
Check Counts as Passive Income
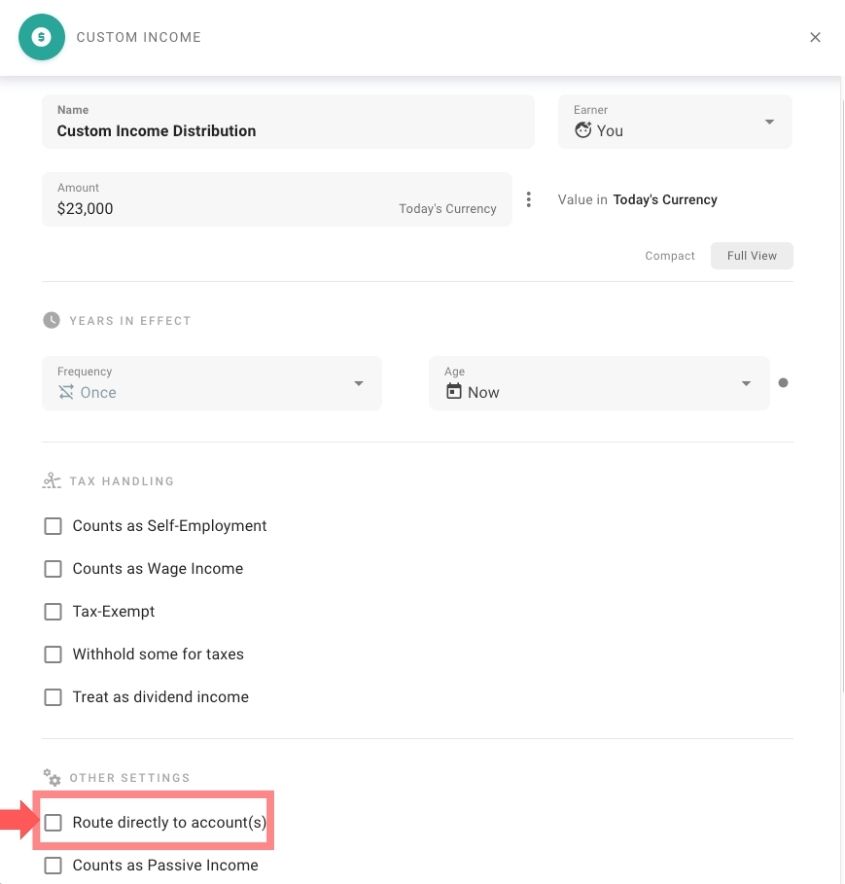tap(53, 864)
